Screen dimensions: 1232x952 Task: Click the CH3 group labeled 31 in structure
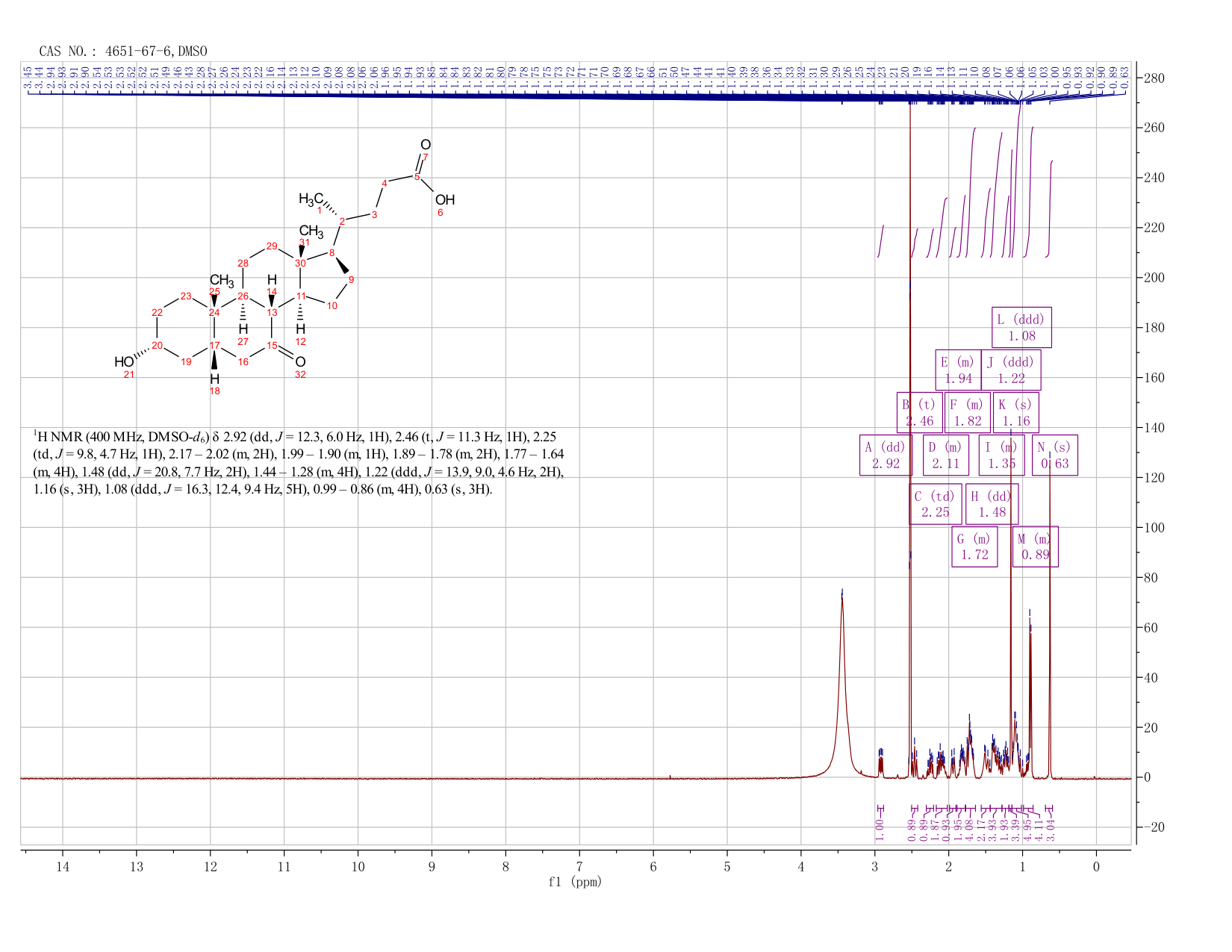pos(311,231)
